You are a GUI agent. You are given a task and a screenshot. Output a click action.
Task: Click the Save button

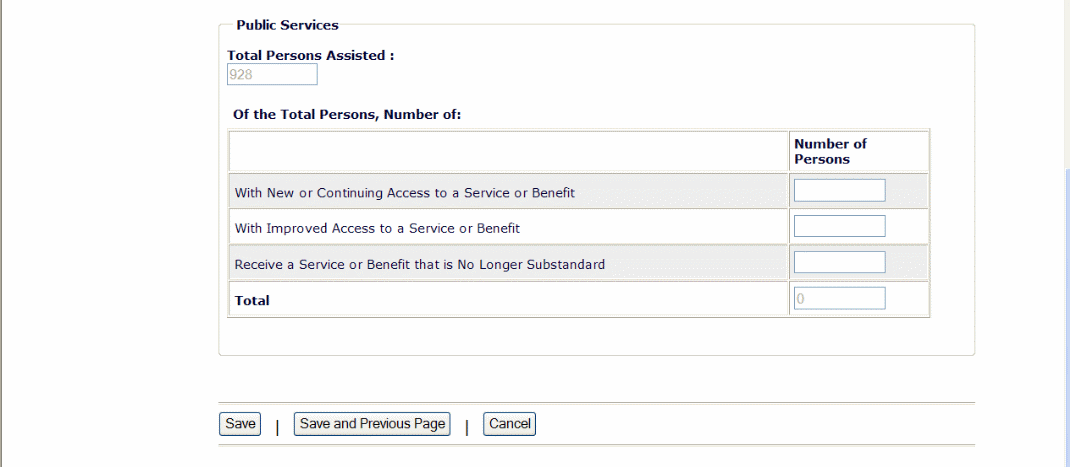(x=240, y=424)
